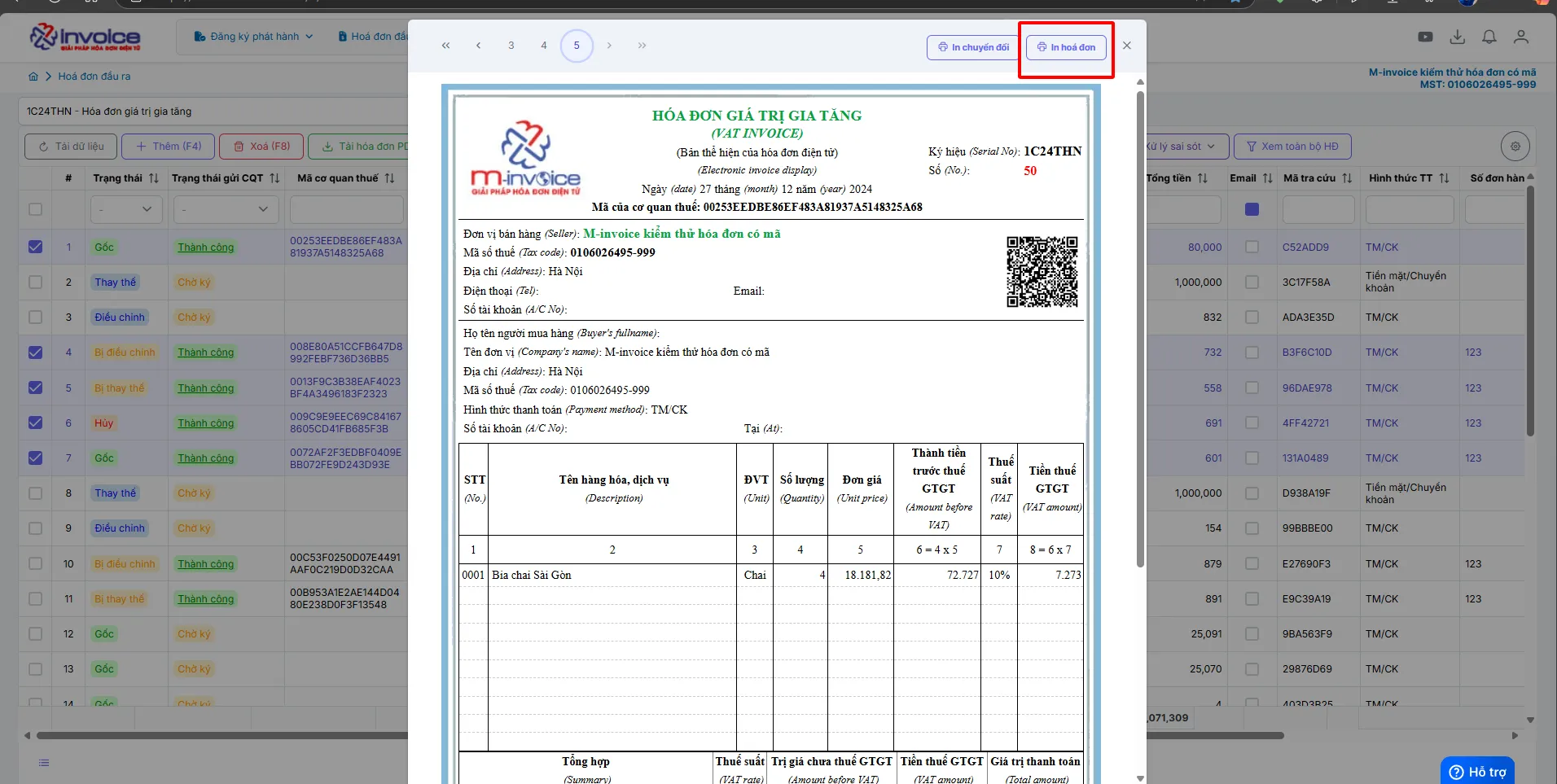1557x784 pixels.
Task: Click the Hình thức TT filter field
Action: 1410,209
